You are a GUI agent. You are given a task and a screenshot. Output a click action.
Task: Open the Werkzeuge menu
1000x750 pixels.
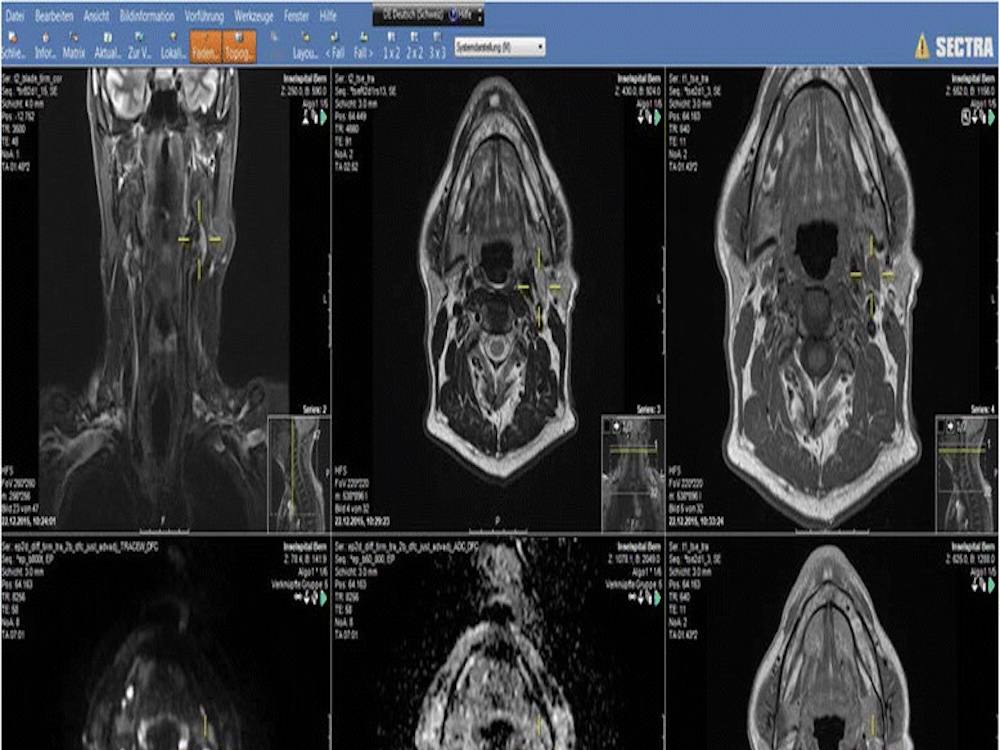[254, 16]
